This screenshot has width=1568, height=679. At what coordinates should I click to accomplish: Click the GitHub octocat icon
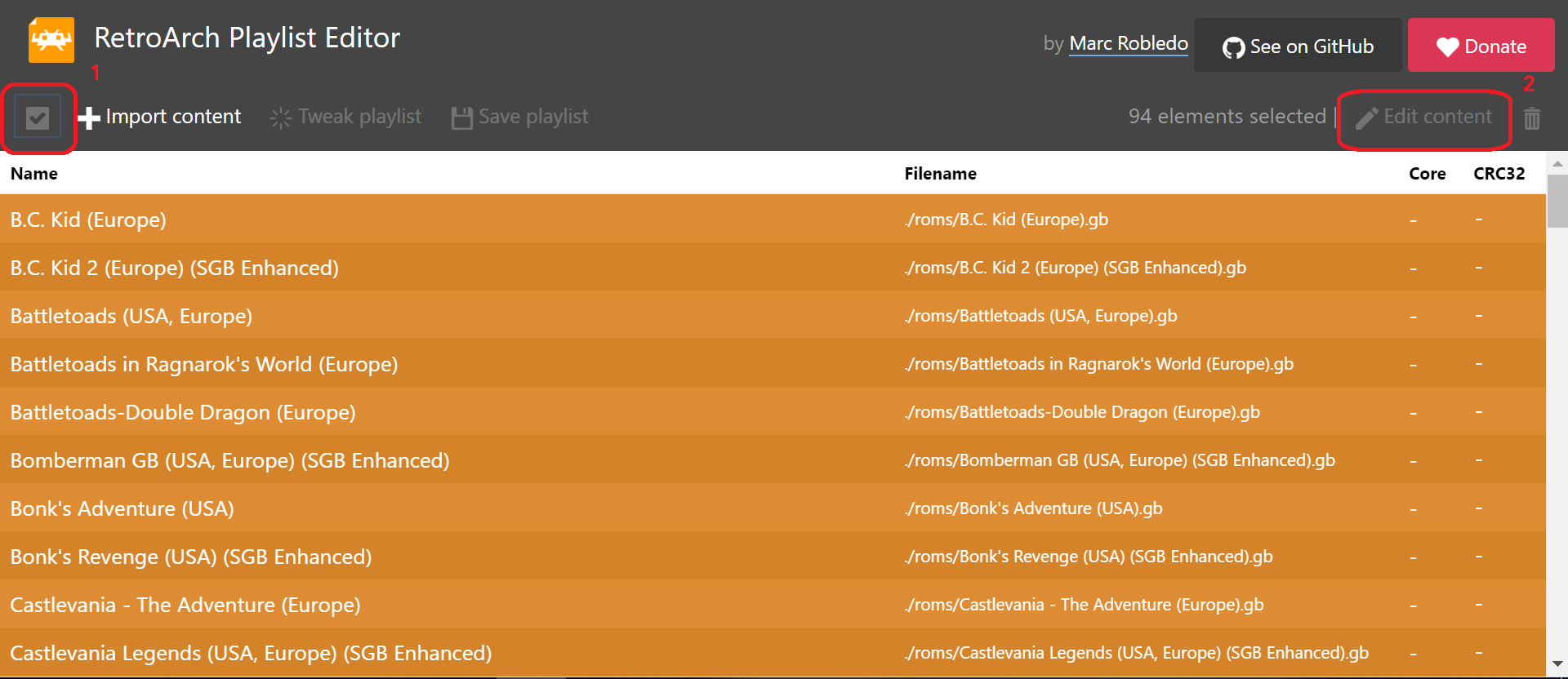coord(1233,48)
